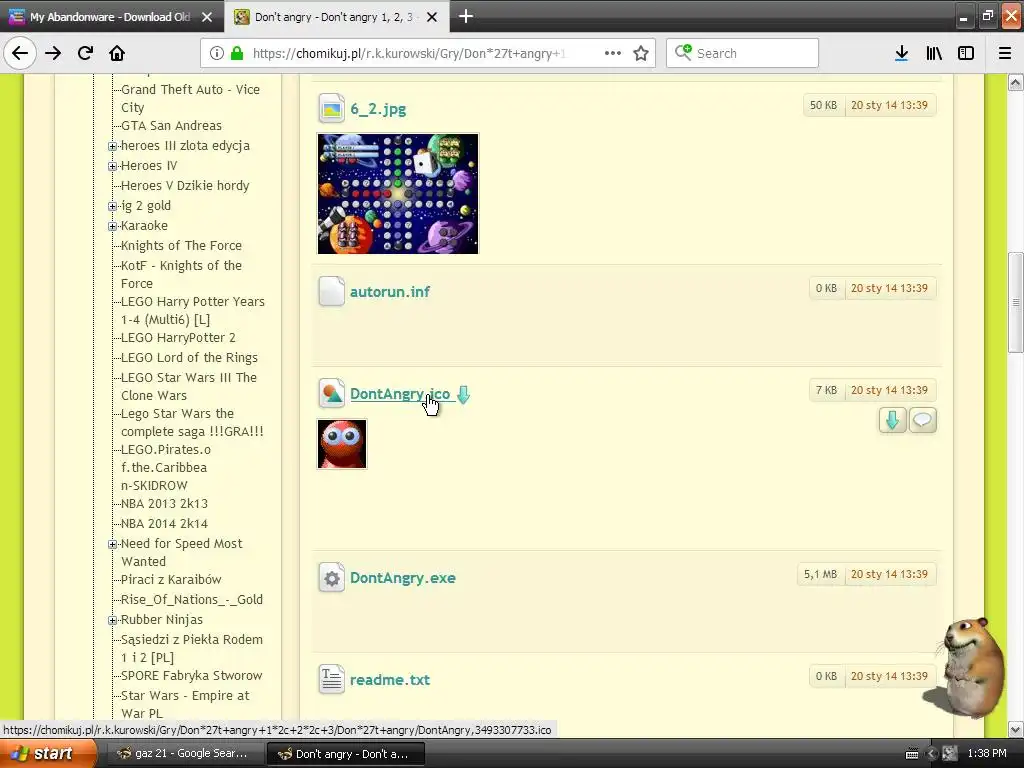Close the My Abandonware tab

click(207, 17)
